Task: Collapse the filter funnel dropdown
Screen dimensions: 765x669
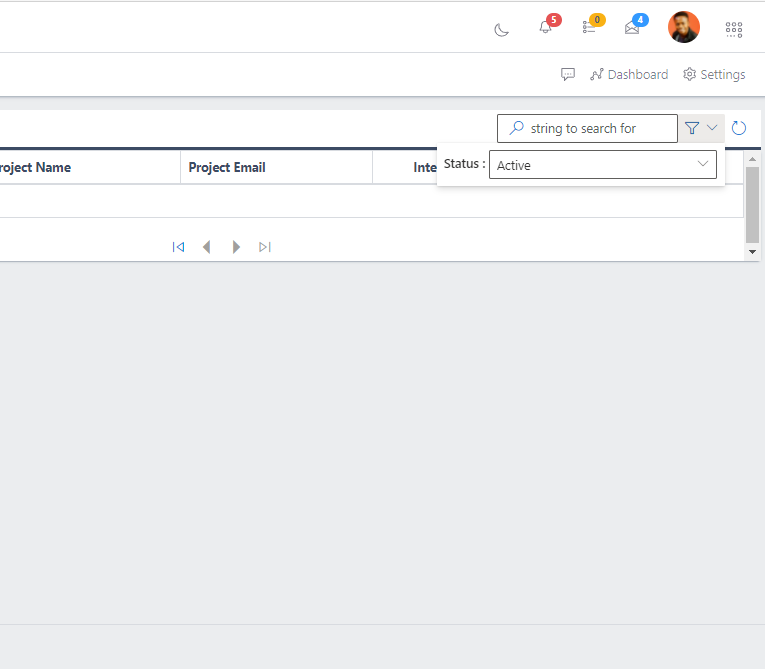Action: coord(701,128)
